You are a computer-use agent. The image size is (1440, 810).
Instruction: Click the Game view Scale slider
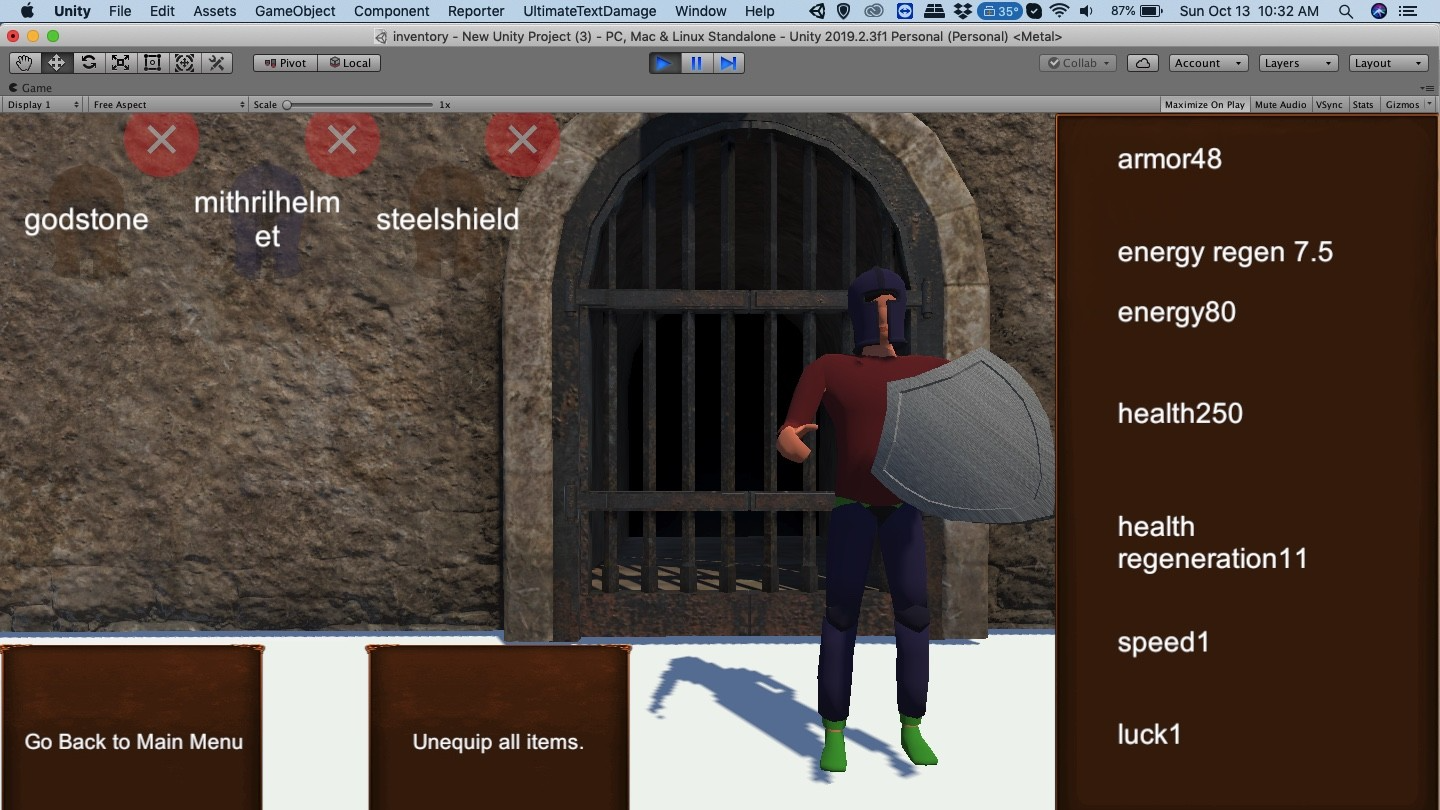coord(360,105)
